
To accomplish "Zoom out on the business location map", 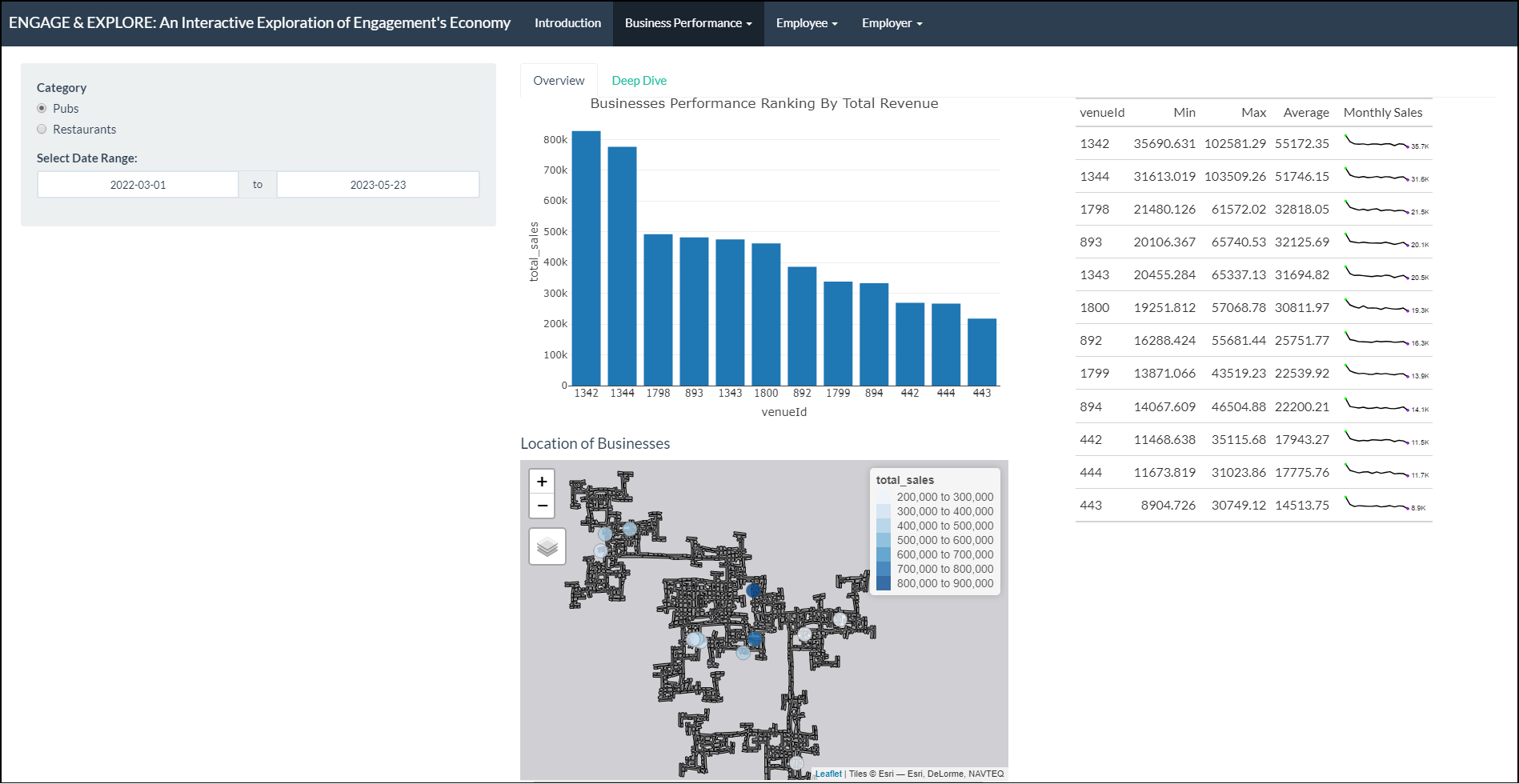I will [x=542, y=506].
